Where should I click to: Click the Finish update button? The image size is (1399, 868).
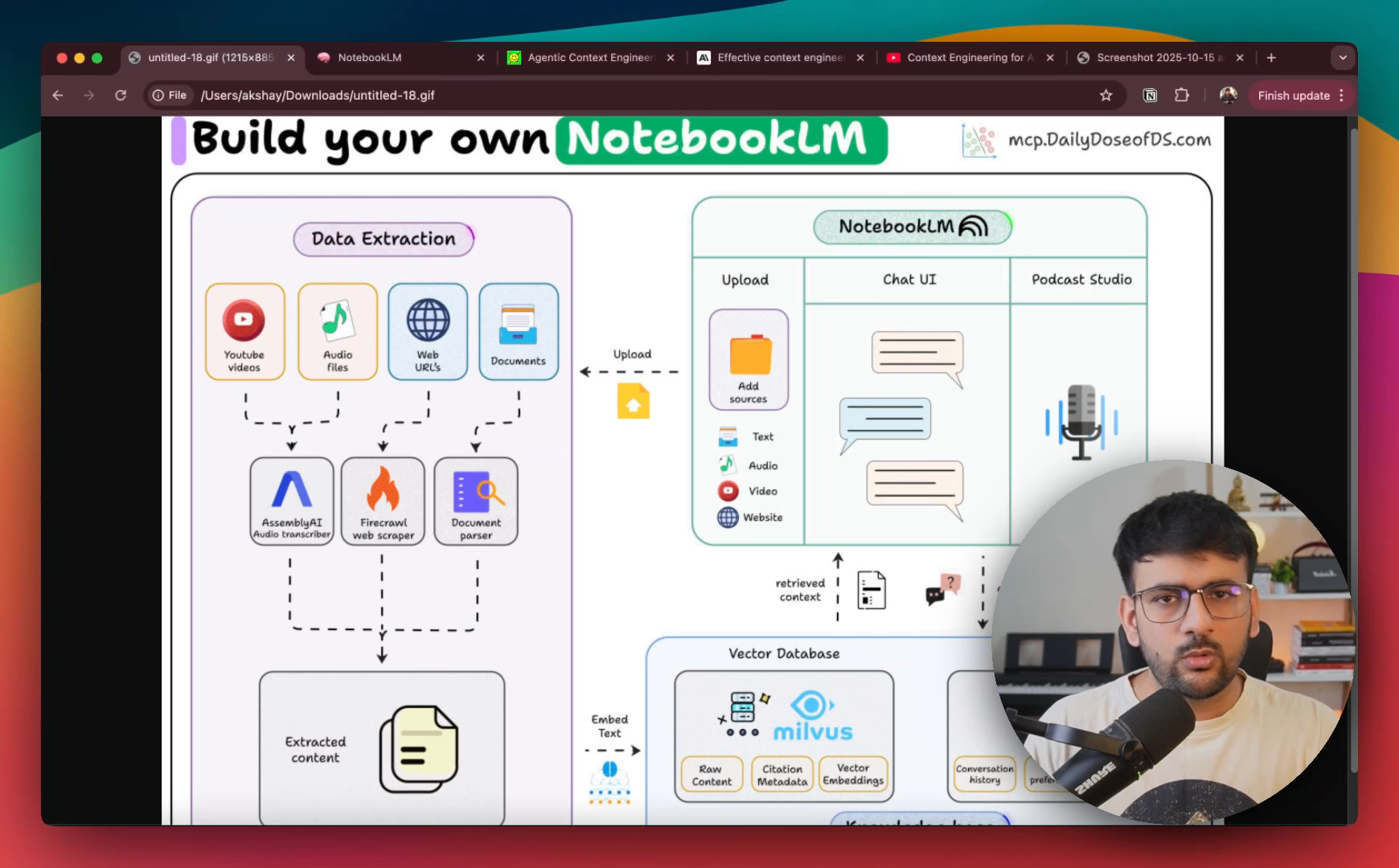(x=1293, y=96)
